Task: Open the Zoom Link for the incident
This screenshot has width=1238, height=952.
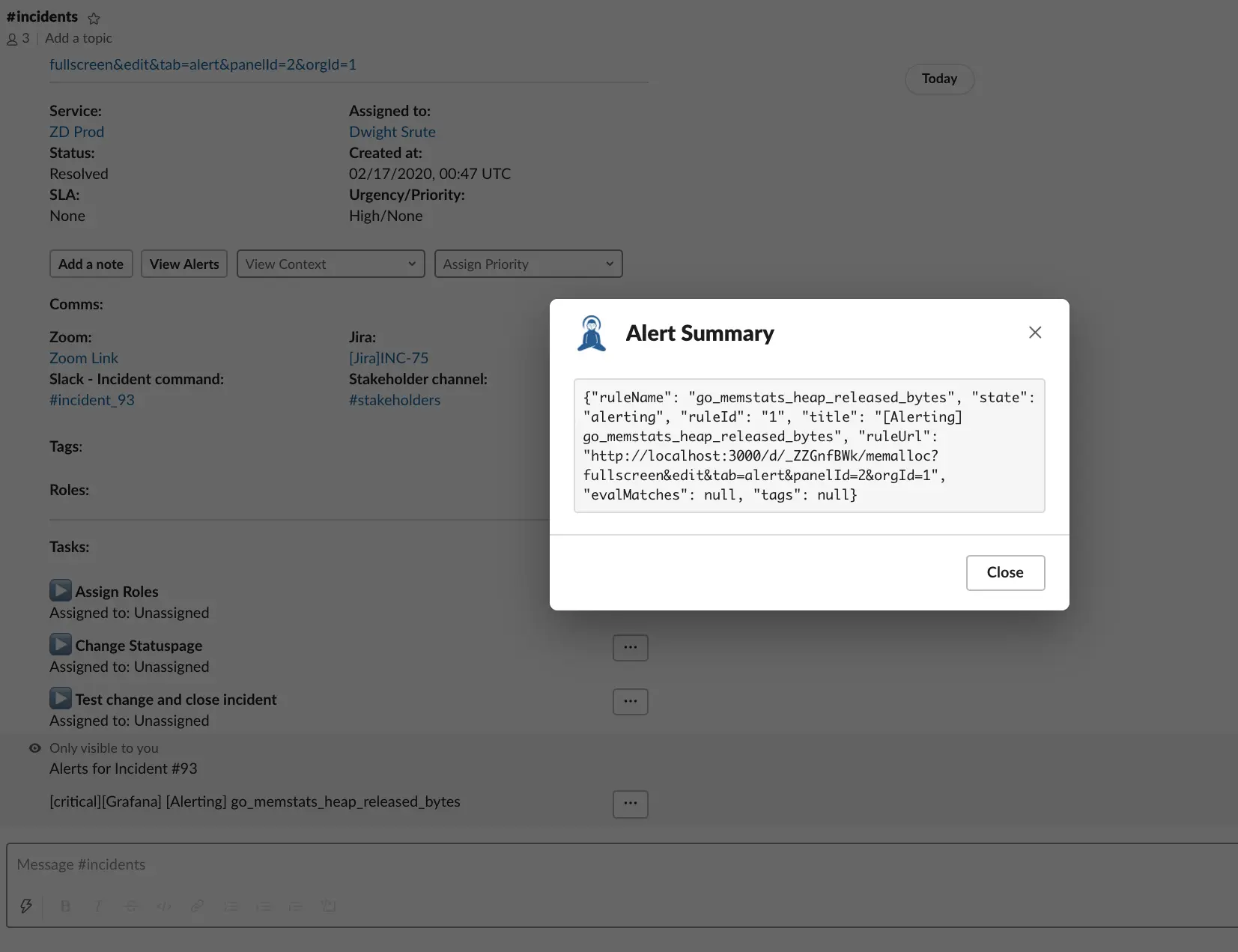Action: (83, 358)
